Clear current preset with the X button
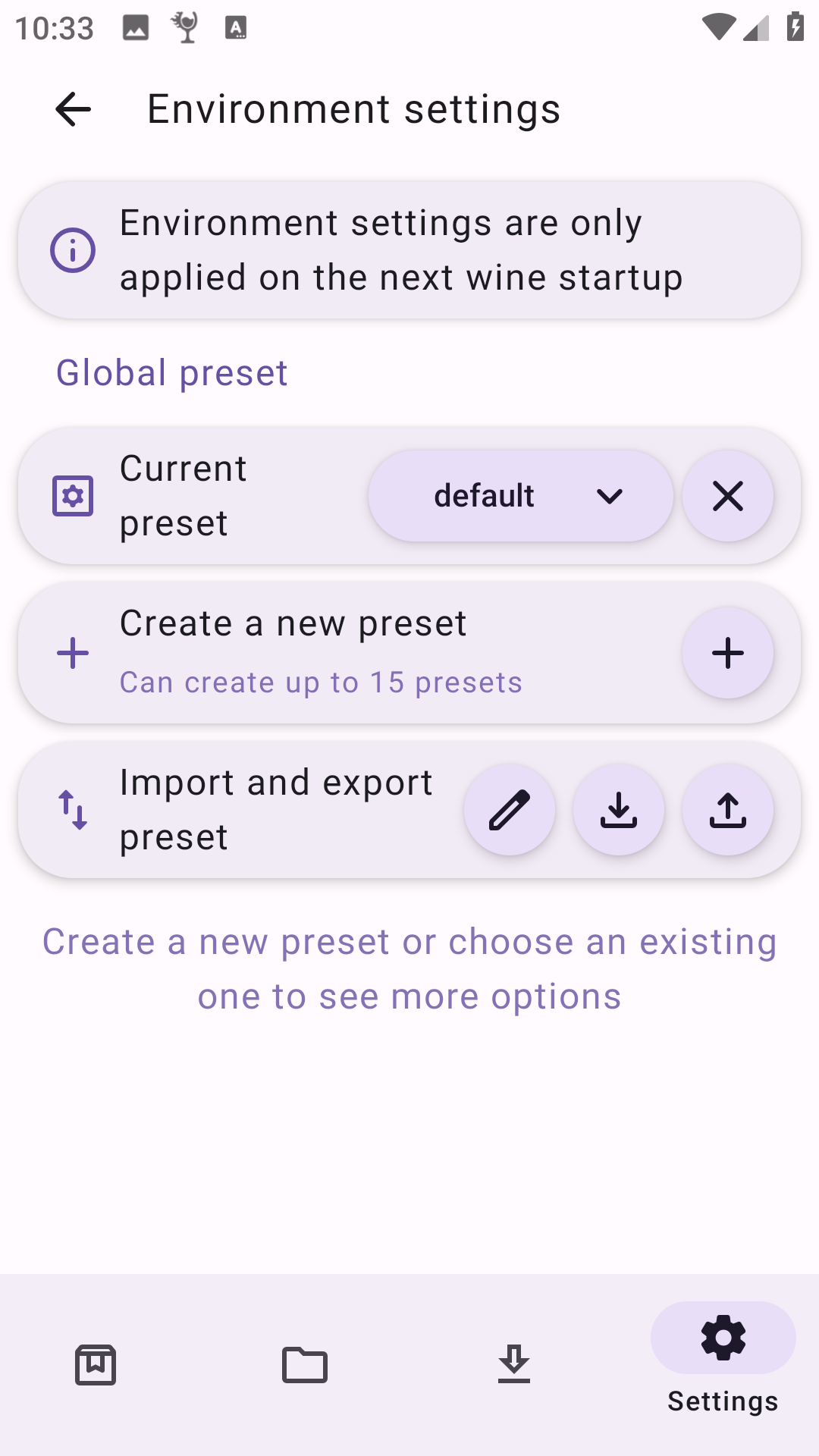The width and height of the screenshot is (819, 1456). [x=727, y=497]
